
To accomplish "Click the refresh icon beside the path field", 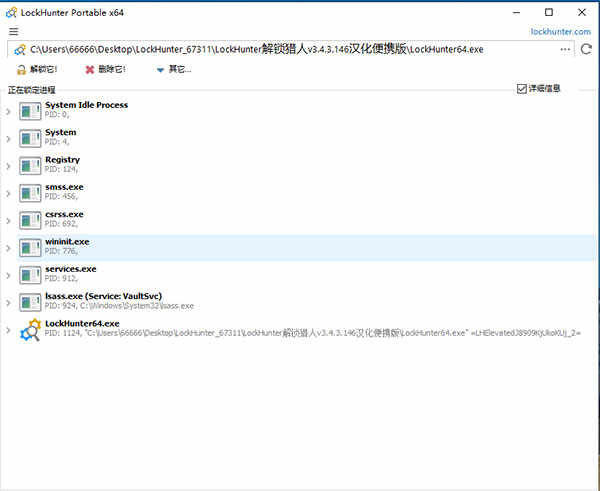I will coord(586,49).
